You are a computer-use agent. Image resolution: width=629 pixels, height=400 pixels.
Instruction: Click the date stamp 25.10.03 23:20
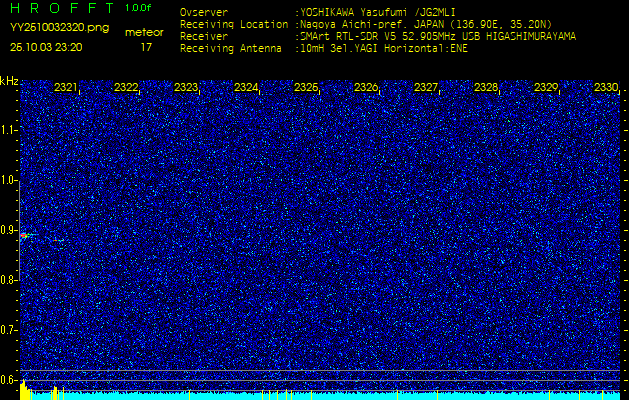pos(47,47)
